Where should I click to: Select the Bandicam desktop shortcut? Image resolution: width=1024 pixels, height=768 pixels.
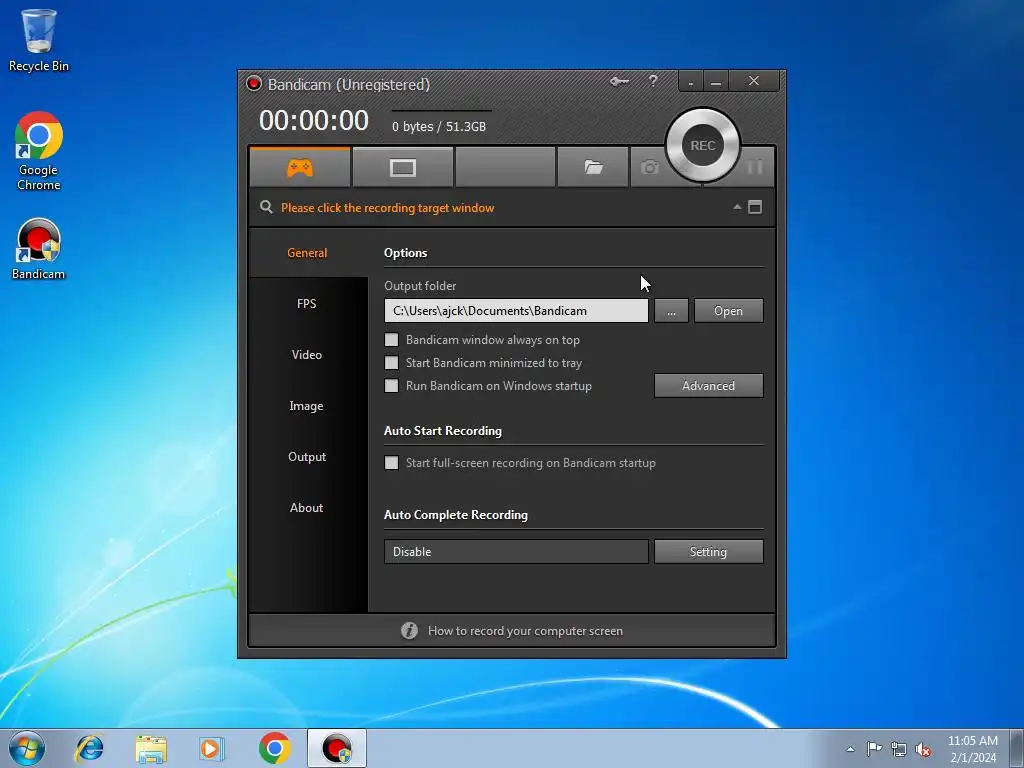[39, 249]
